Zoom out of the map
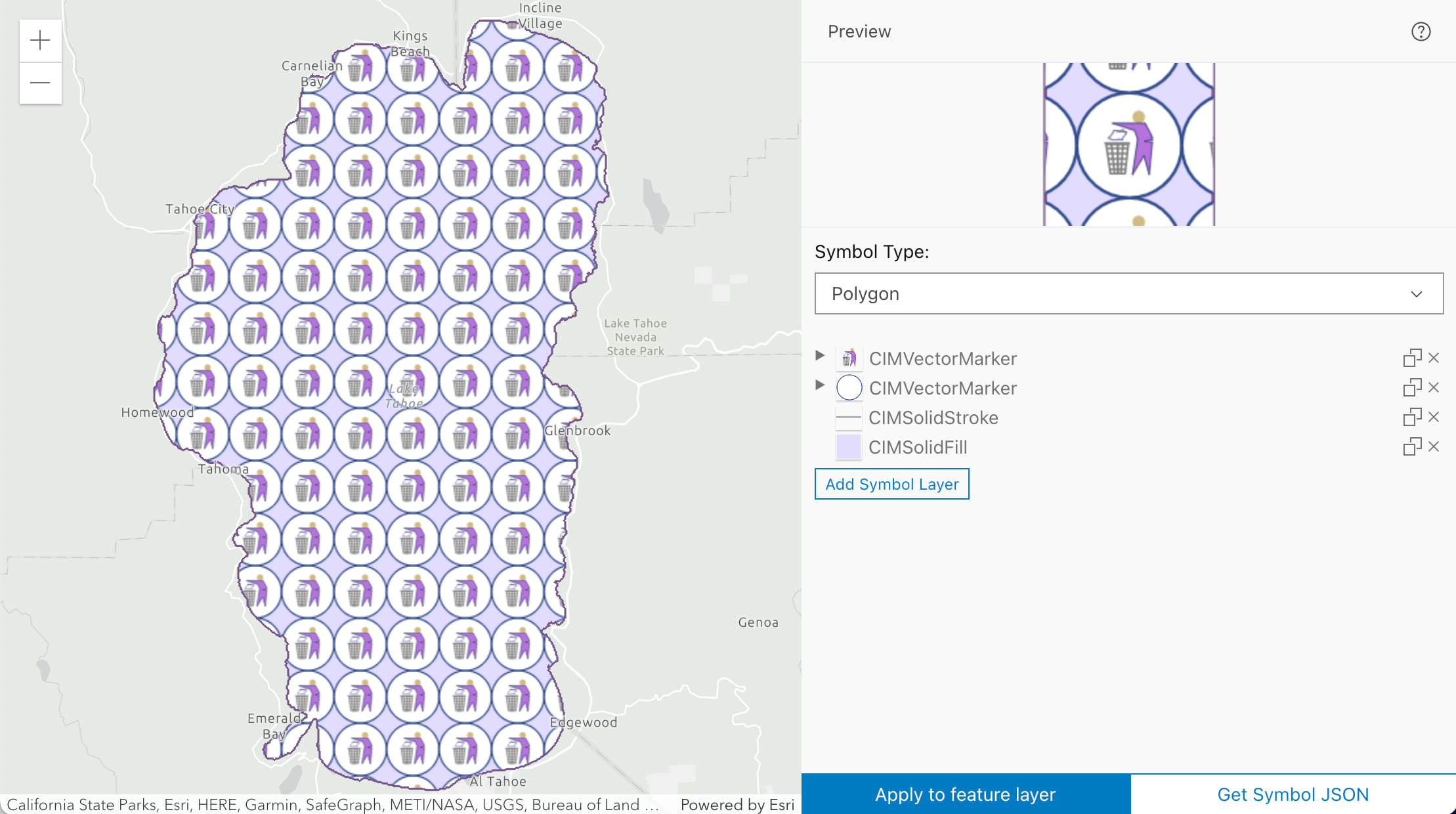The height and width of the screenshot is (814, 1456). pos(40,83)
